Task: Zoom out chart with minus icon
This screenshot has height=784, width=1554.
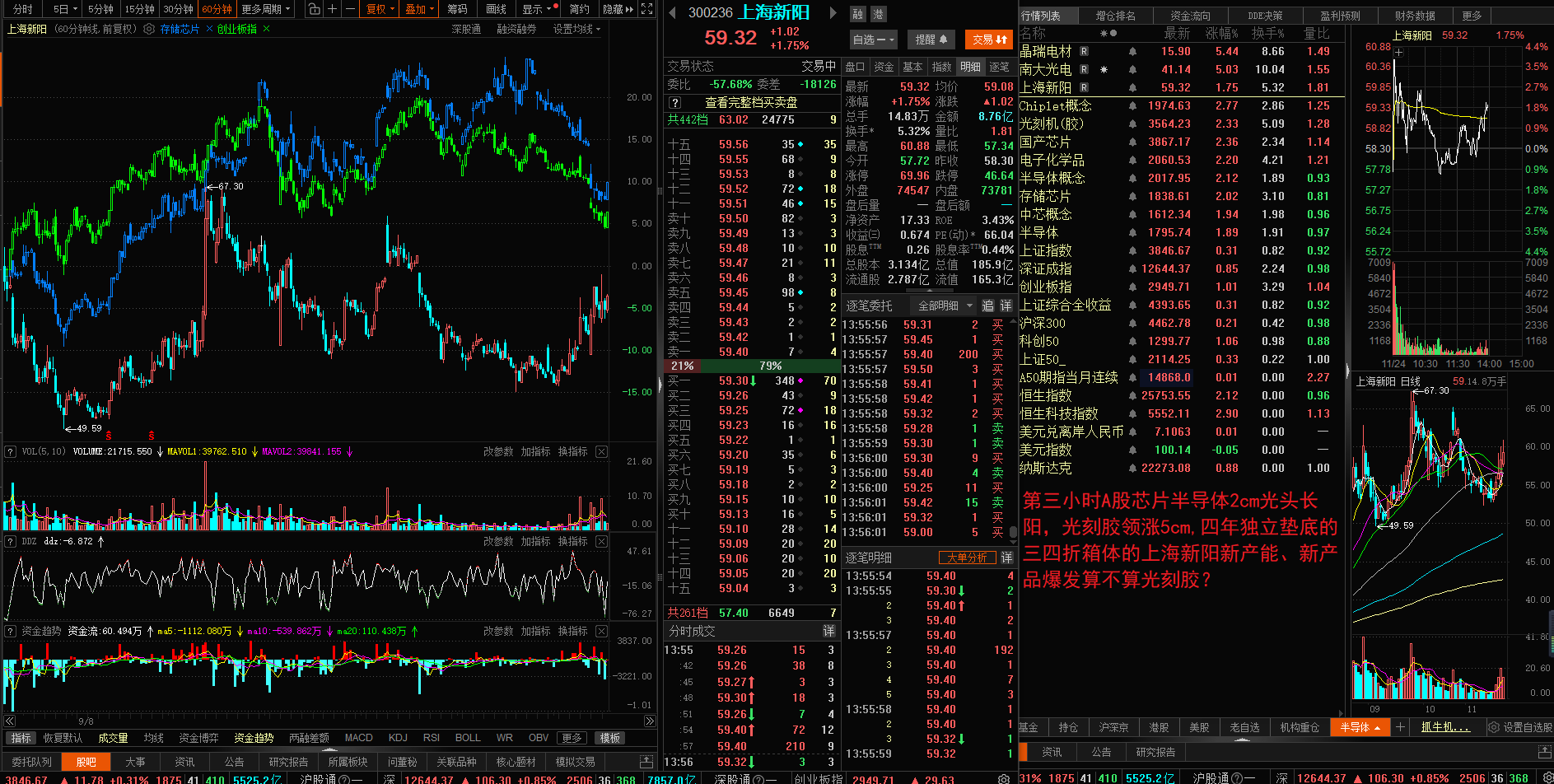Action: click(350, 9)
